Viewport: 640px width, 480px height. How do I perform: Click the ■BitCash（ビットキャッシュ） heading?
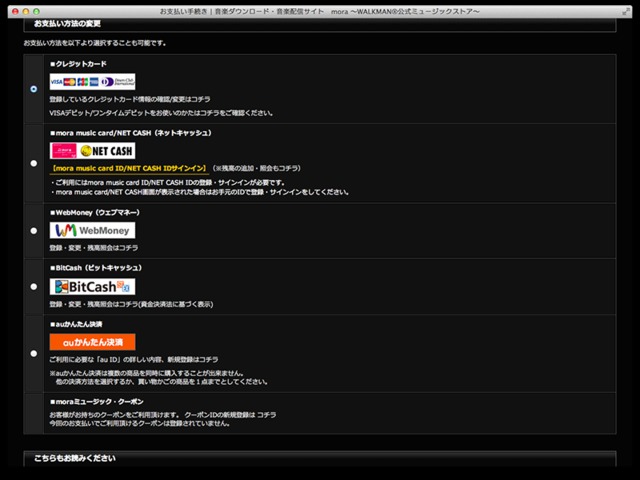[x=96, y=268]
